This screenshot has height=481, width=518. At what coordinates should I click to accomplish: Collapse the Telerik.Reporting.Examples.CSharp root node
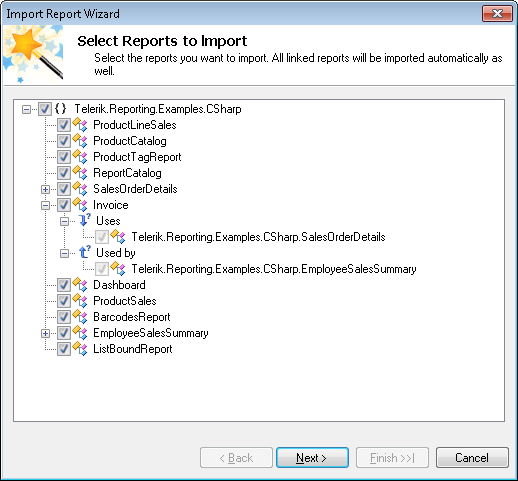26,109
